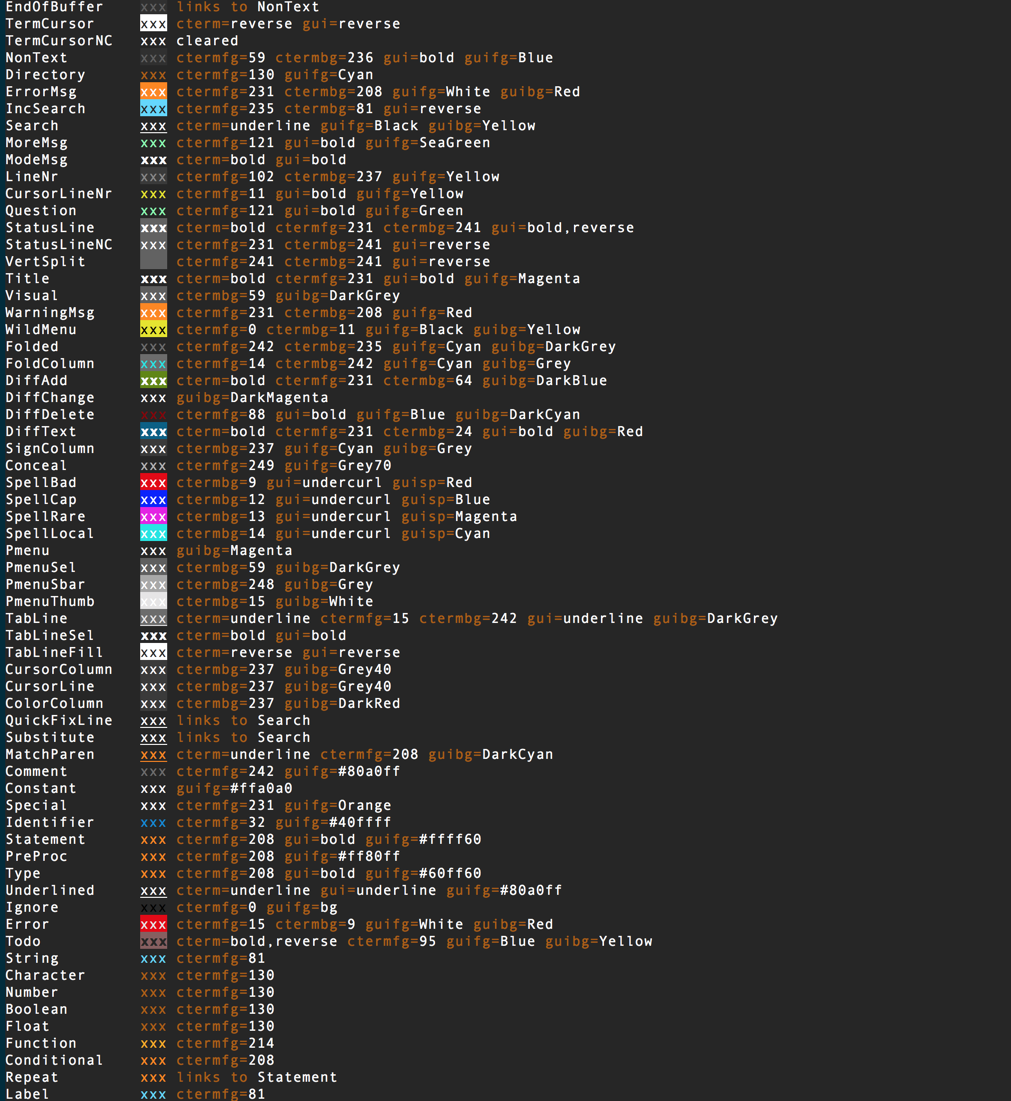The width and height of the screenshot is (1011, 1101).
Task: Click the MoreMsg group name
Action: point(37,143)
